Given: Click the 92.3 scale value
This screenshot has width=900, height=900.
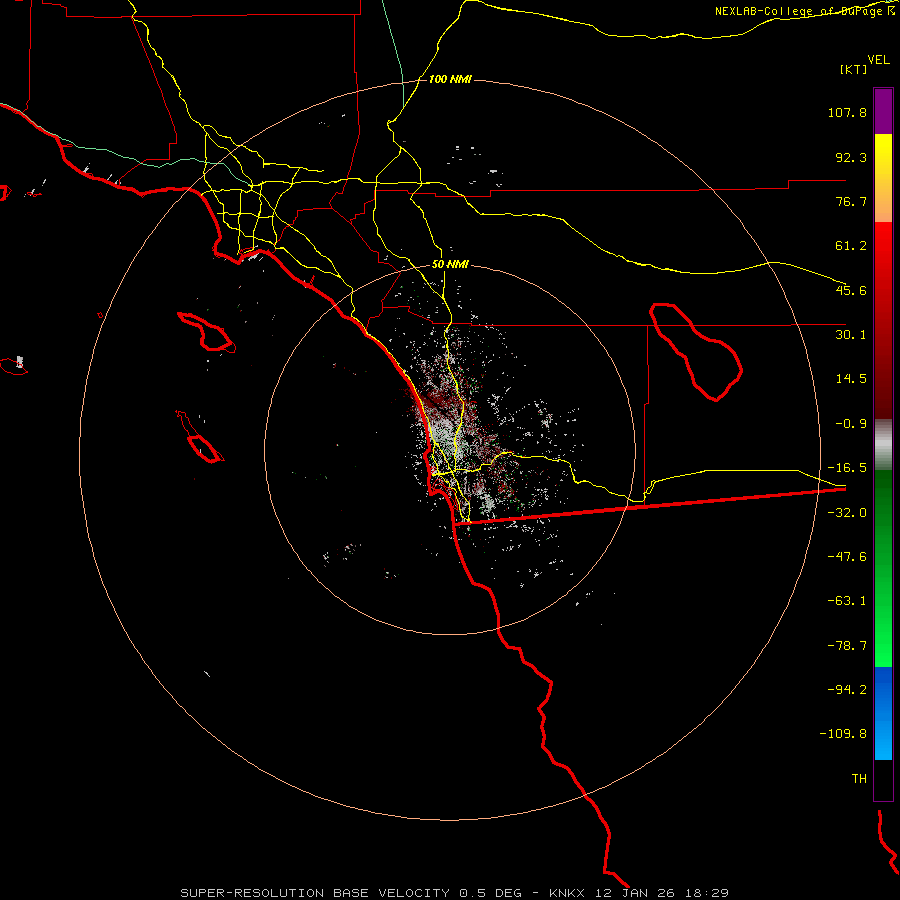Looking at the screenshot, I should pyautogui.click(x=851, y=157).
